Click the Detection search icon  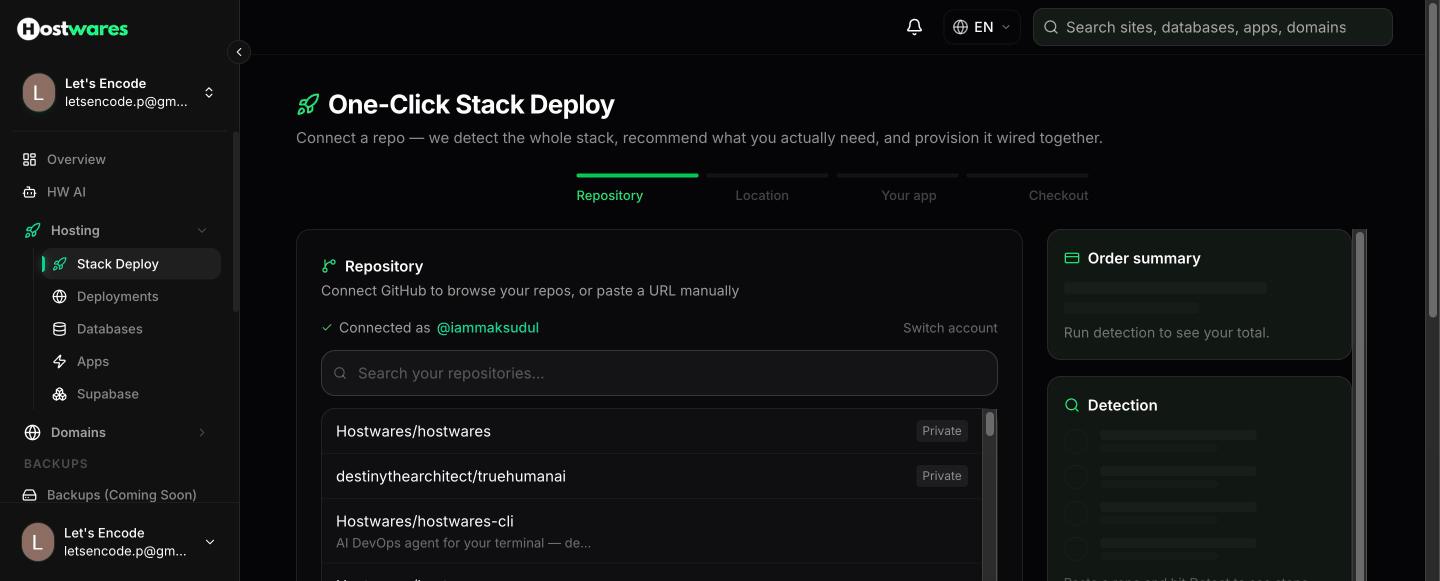1072,405
